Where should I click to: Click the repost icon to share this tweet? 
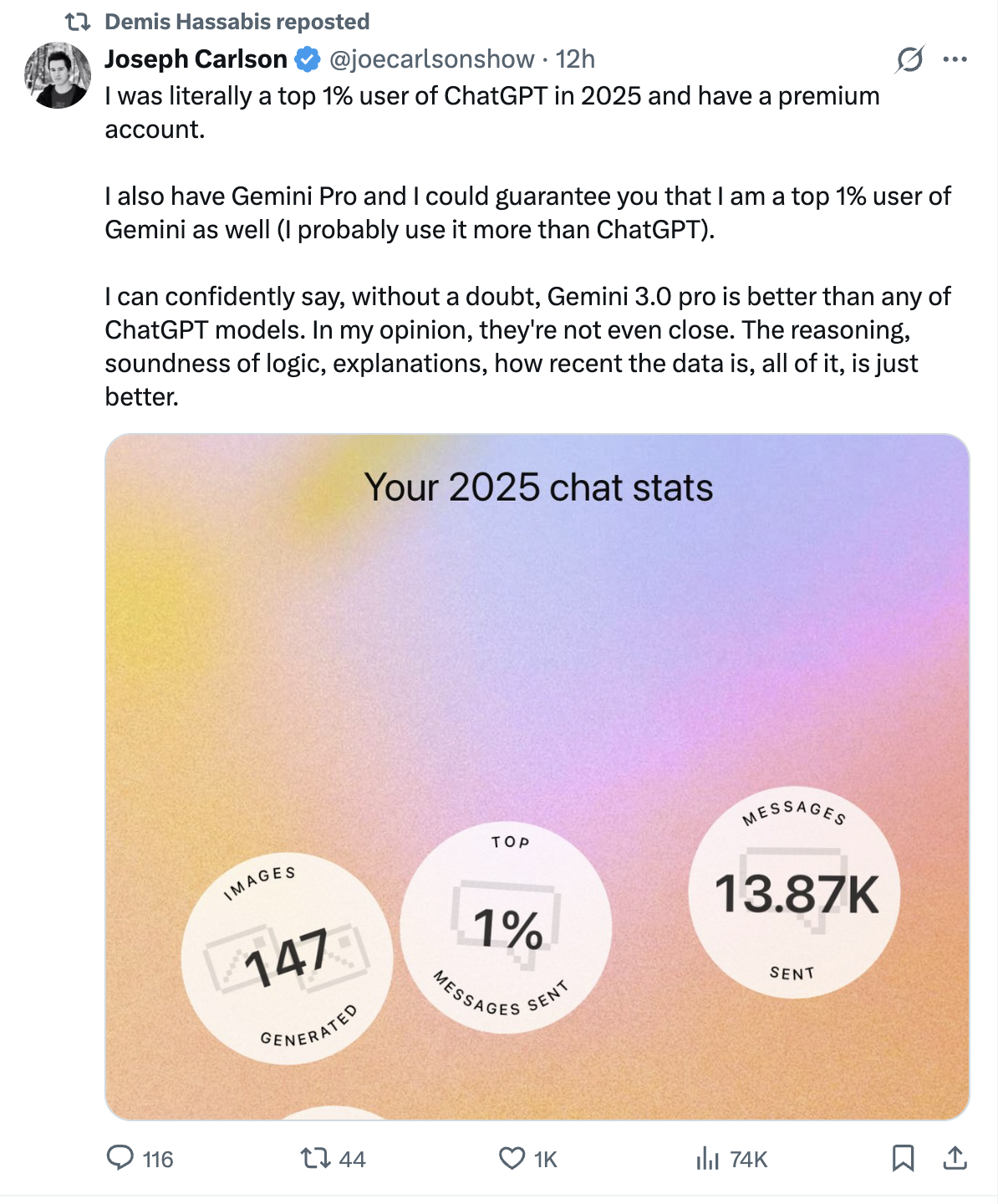click(314, 1160)
